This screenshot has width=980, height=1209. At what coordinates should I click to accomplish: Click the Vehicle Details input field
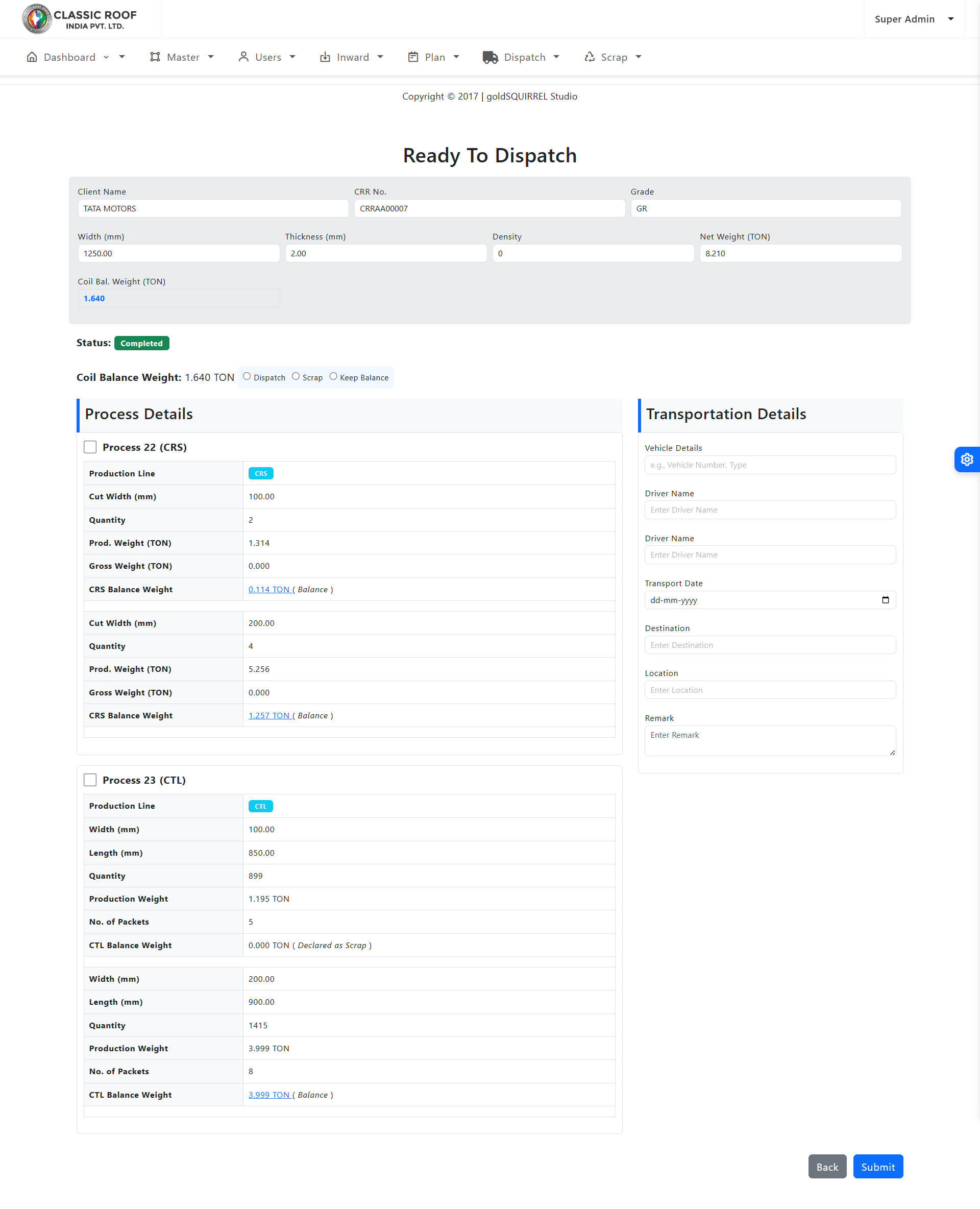click(769, 465)
